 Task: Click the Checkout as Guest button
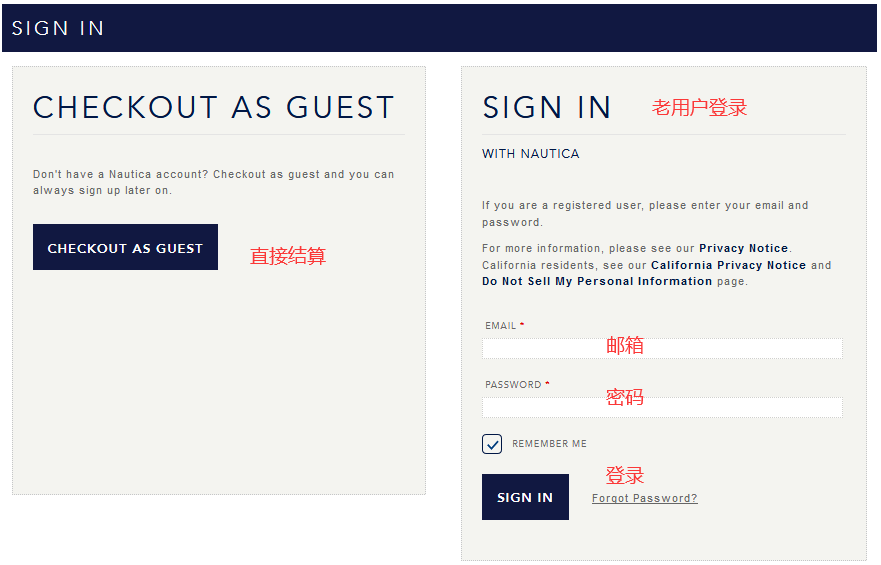coord(125,247)
